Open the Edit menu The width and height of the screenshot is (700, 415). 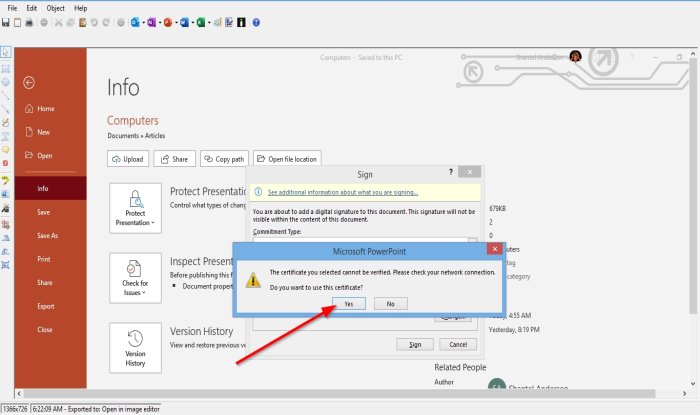32,8
